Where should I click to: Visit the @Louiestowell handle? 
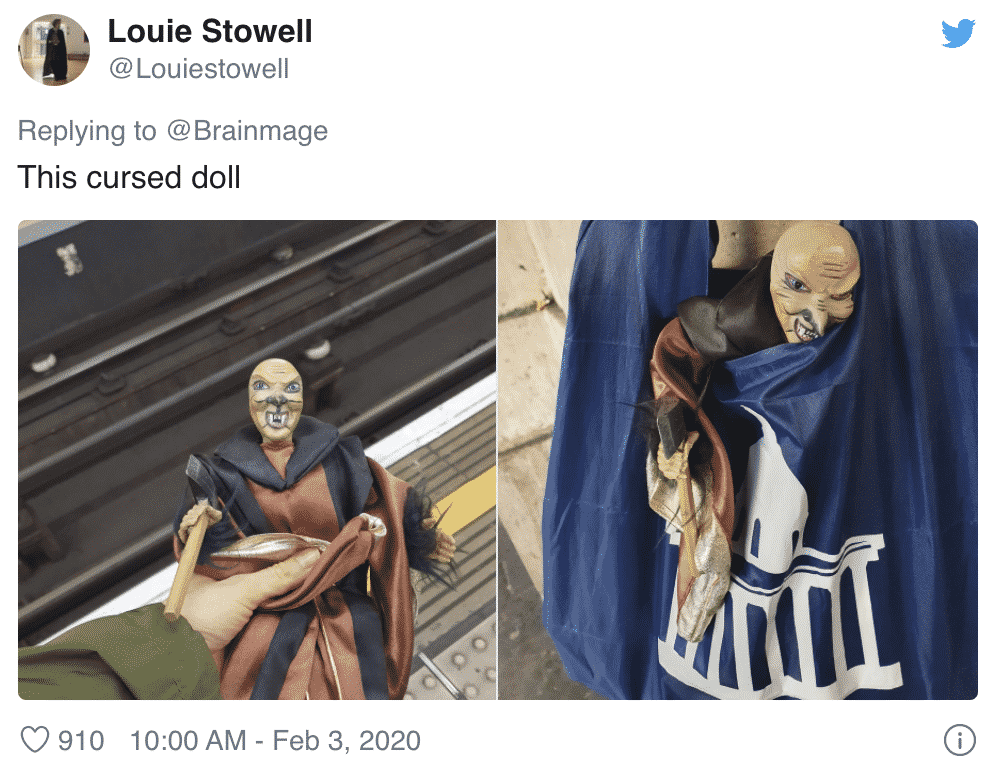coord(199,69)
